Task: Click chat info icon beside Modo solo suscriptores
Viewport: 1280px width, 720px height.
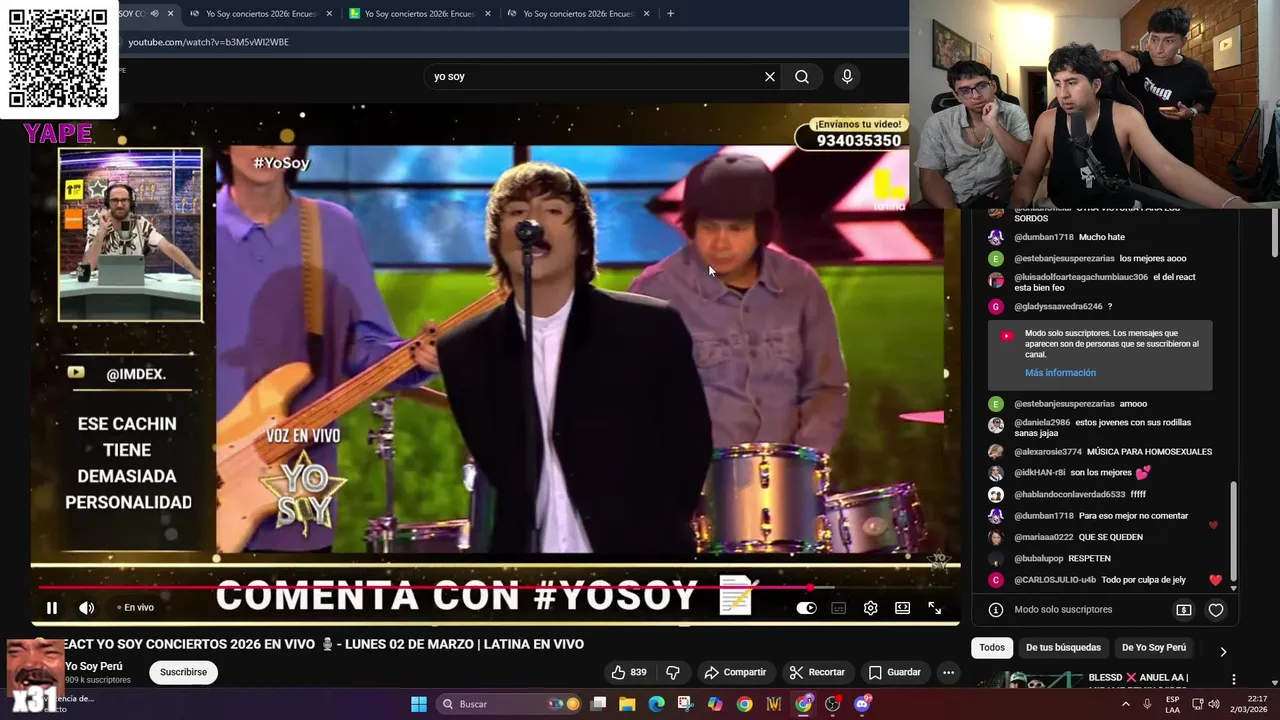Action: coord(996,610)
